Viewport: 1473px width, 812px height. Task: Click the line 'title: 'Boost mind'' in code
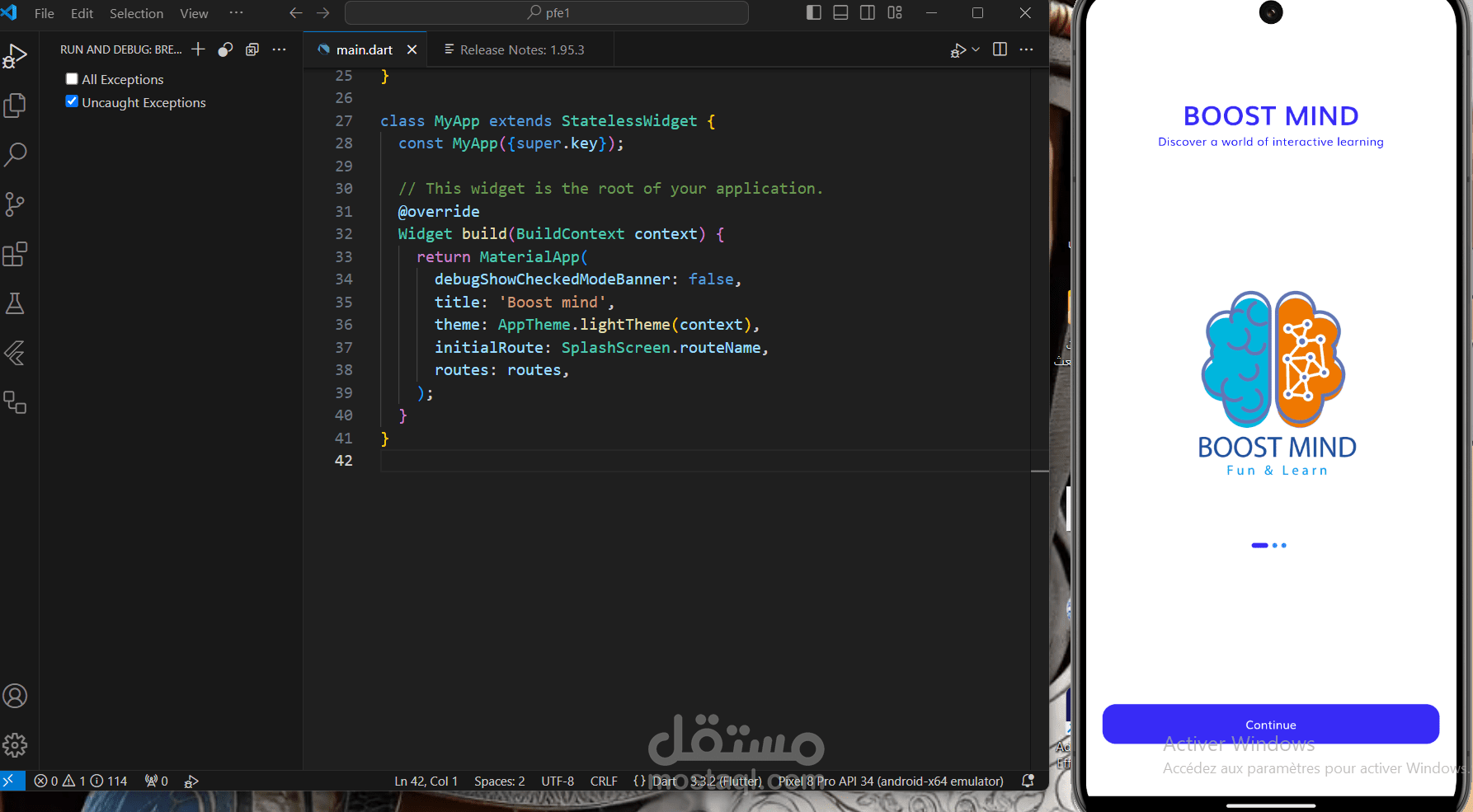(x=524, y=303)
